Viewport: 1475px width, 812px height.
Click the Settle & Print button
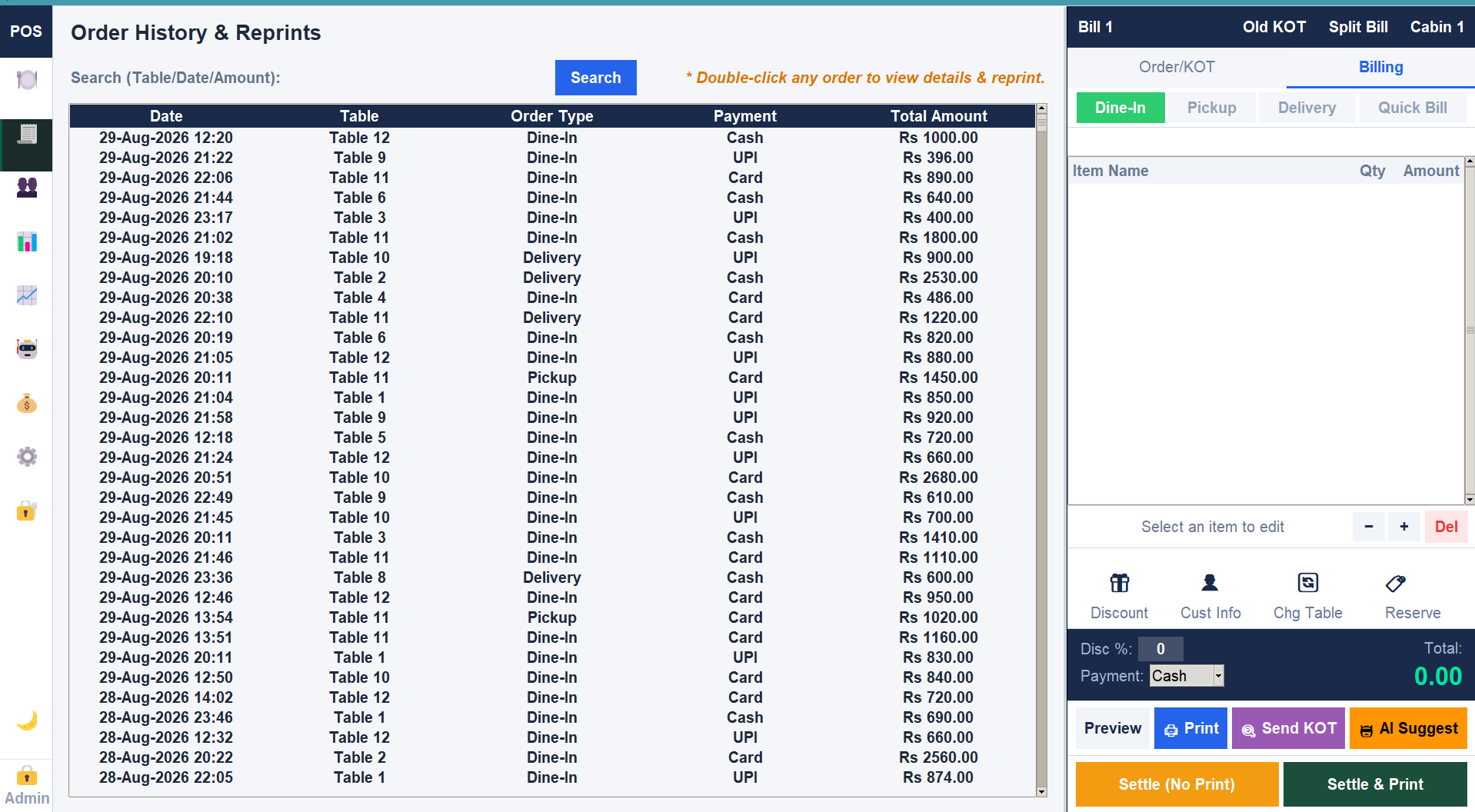click(x=1375, y=784)
